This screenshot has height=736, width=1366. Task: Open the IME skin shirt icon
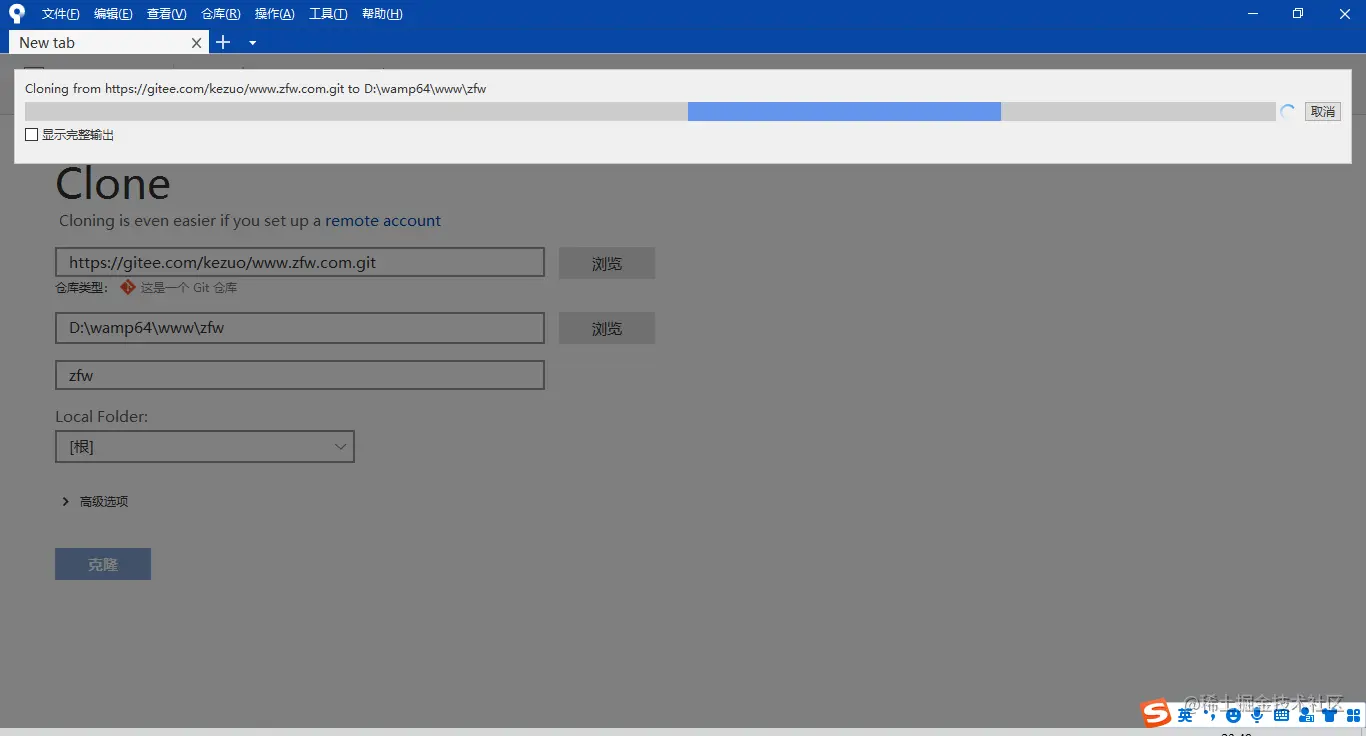pos(1330,715)
